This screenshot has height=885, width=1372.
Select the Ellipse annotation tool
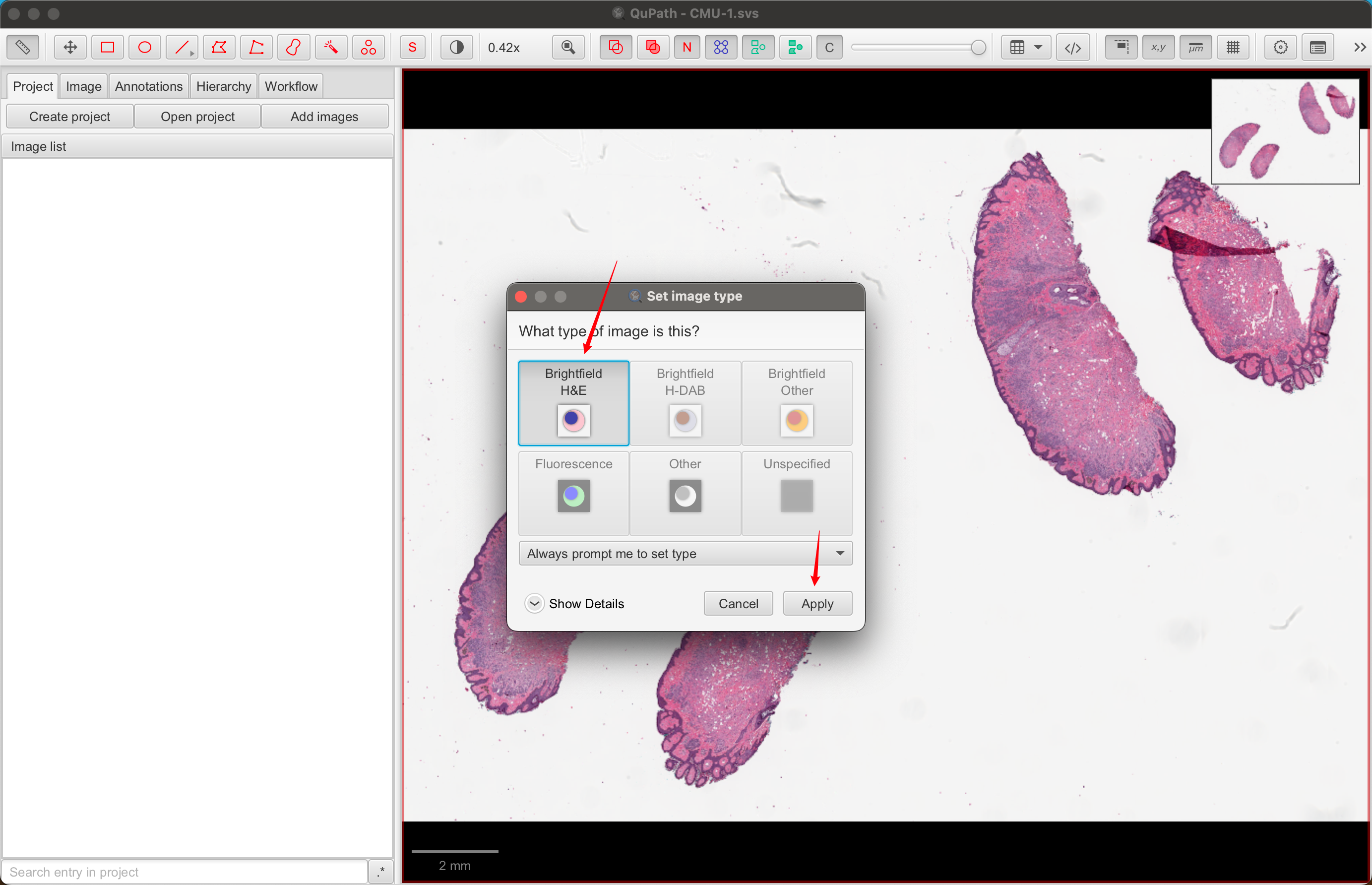143,46
